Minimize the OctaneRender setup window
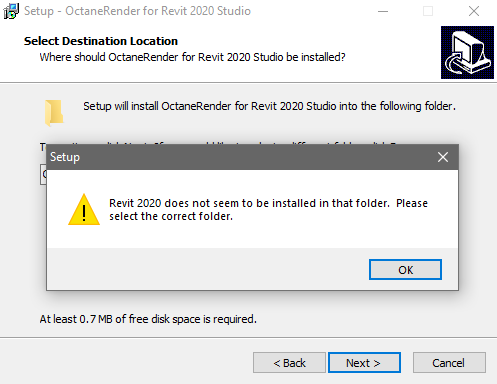 [383, 11]
